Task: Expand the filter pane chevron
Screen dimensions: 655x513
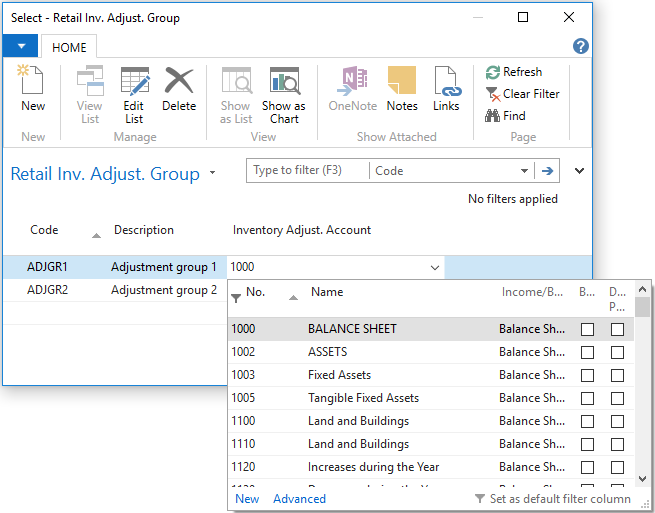Action: click(579, 171)
